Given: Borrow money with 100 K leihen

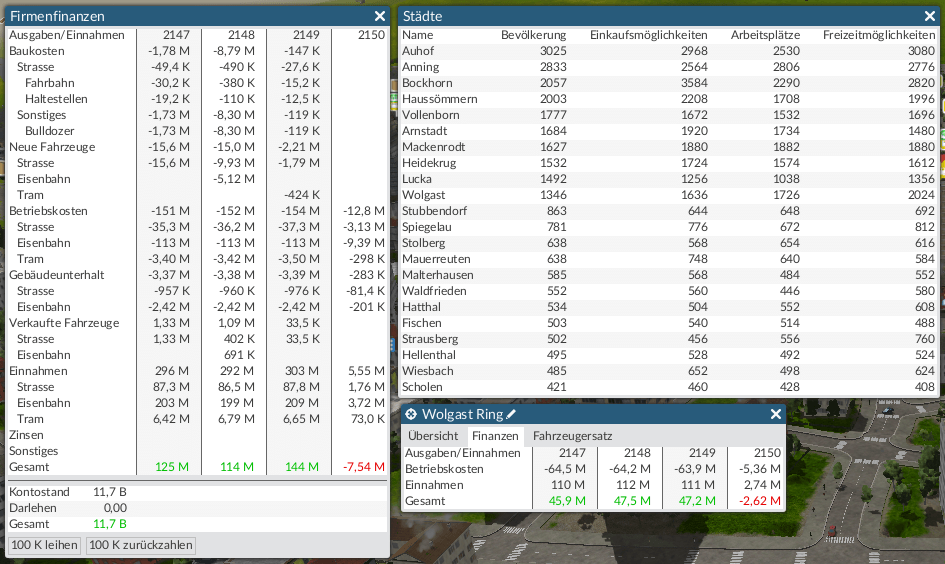Looking at the screenshot, I should (x=44, y=545).
